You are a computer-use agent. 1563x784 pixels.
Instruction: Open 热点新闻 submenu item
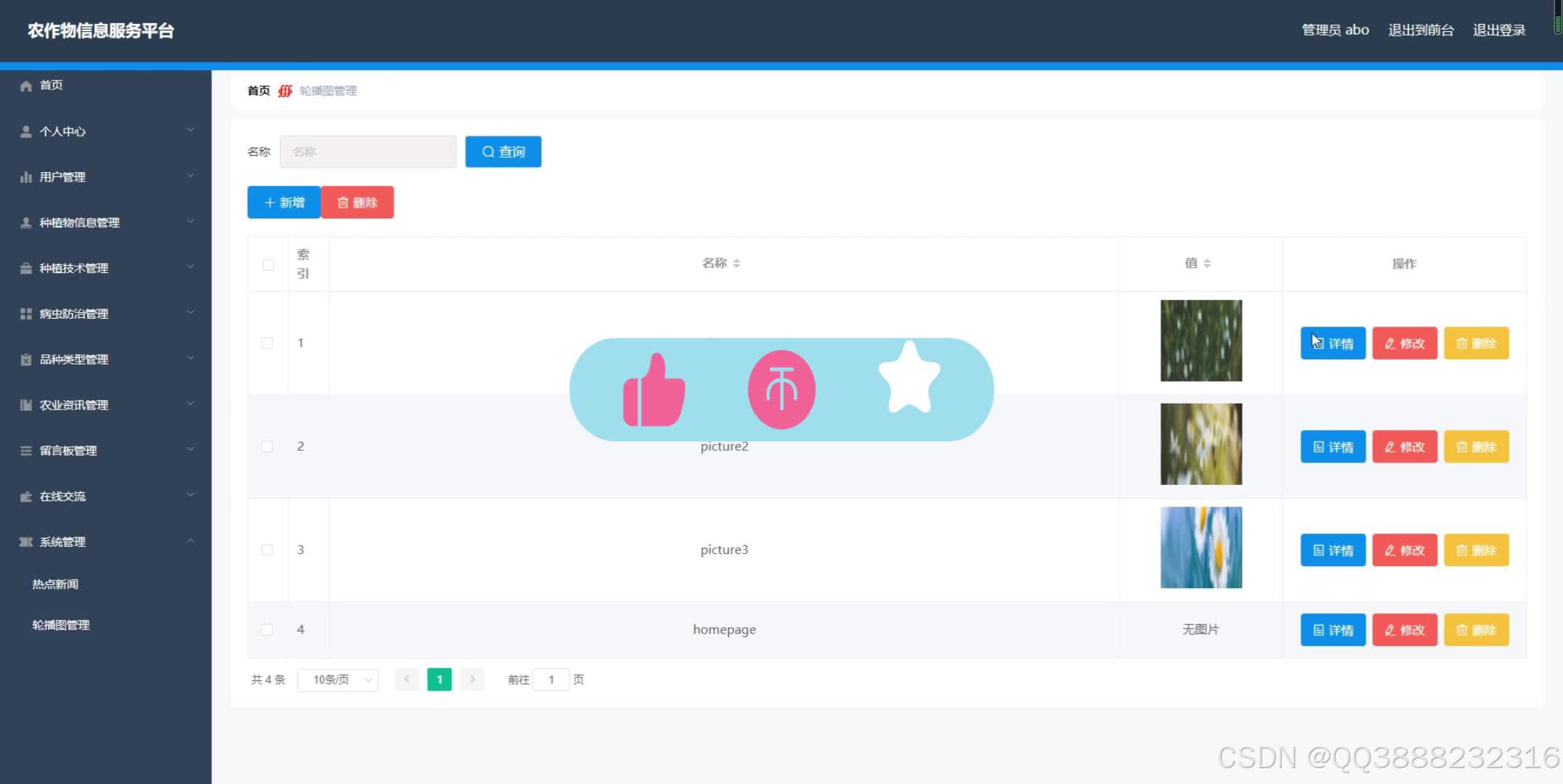[x=55, y=584]
